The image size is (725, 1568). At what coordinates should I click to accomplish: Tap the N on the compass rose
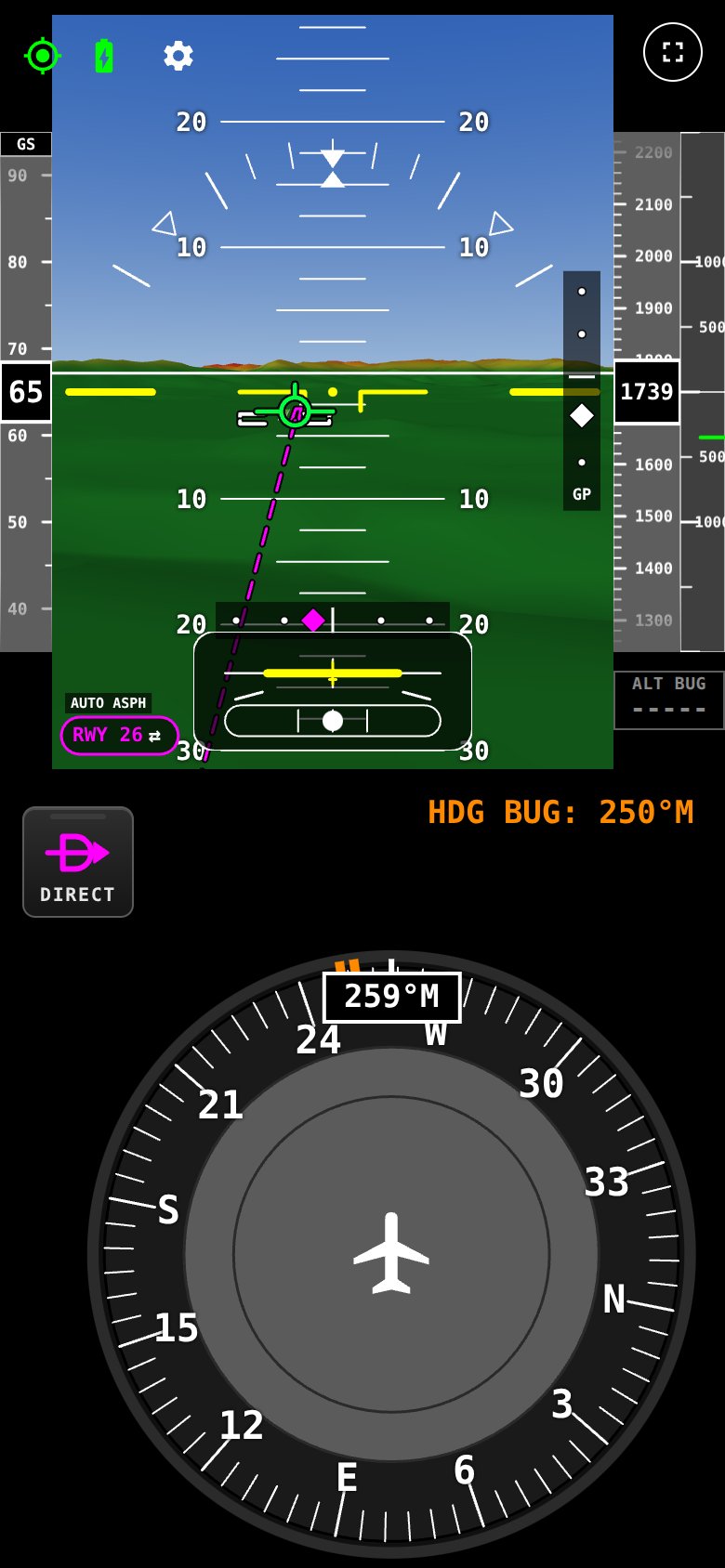614,1300
